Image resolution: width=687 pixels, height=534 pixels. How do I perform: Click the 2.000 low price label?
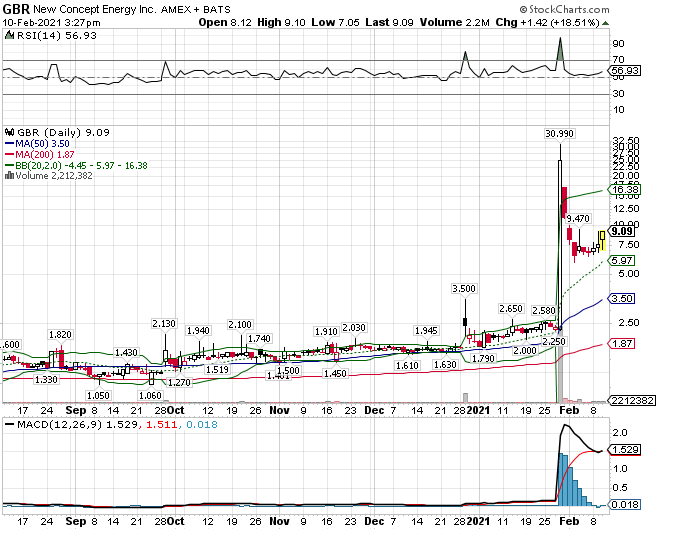coord(525,350)
